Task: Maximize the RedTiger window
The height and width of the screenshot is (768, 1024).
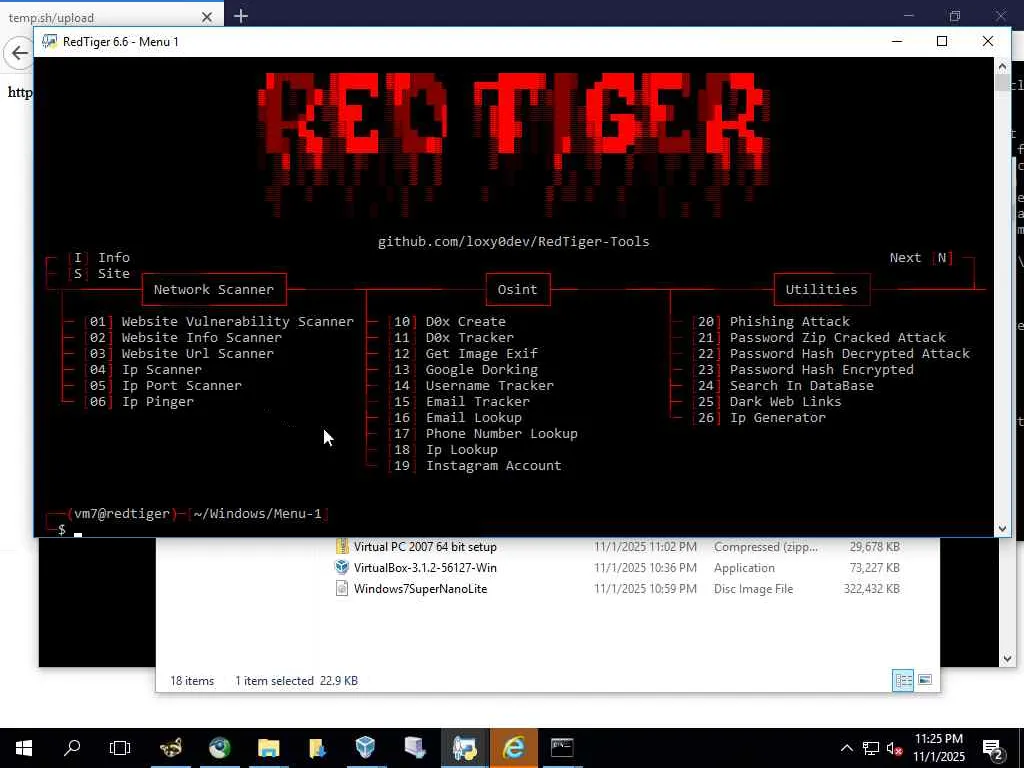Action: [x=942, y=41]
